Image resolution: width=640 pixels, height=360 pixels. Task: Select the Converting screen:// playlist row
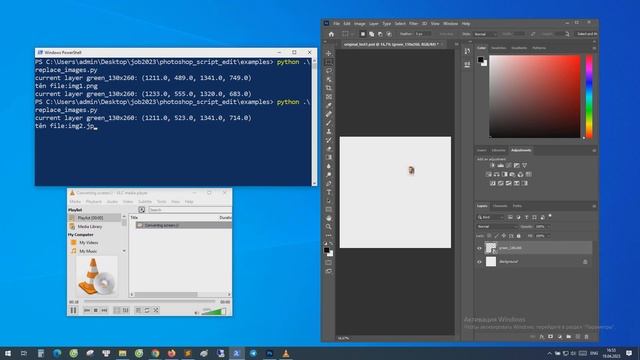point(184,225)
